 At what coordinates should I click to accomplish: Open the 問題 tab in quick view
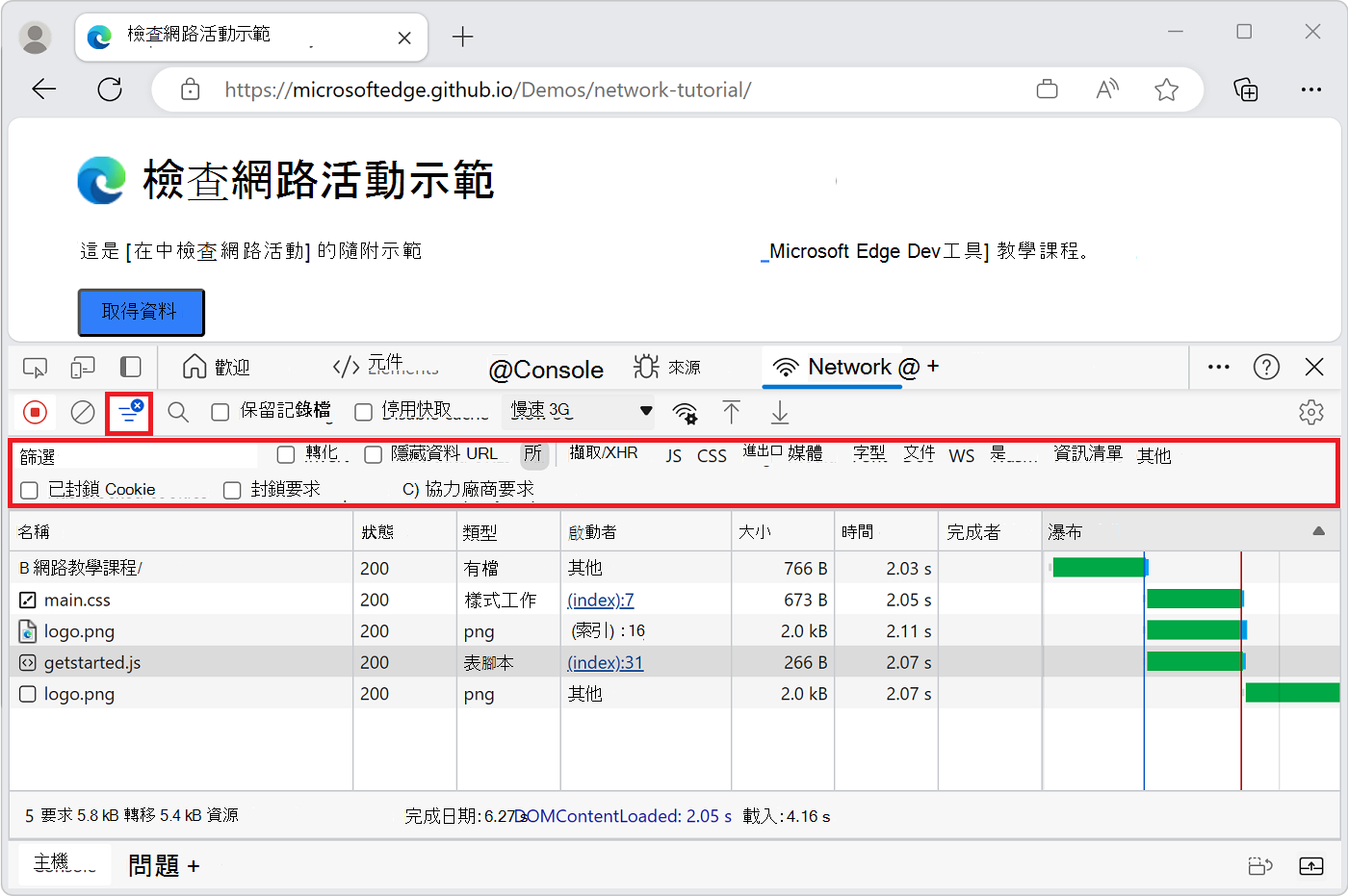tap(153, 865)
